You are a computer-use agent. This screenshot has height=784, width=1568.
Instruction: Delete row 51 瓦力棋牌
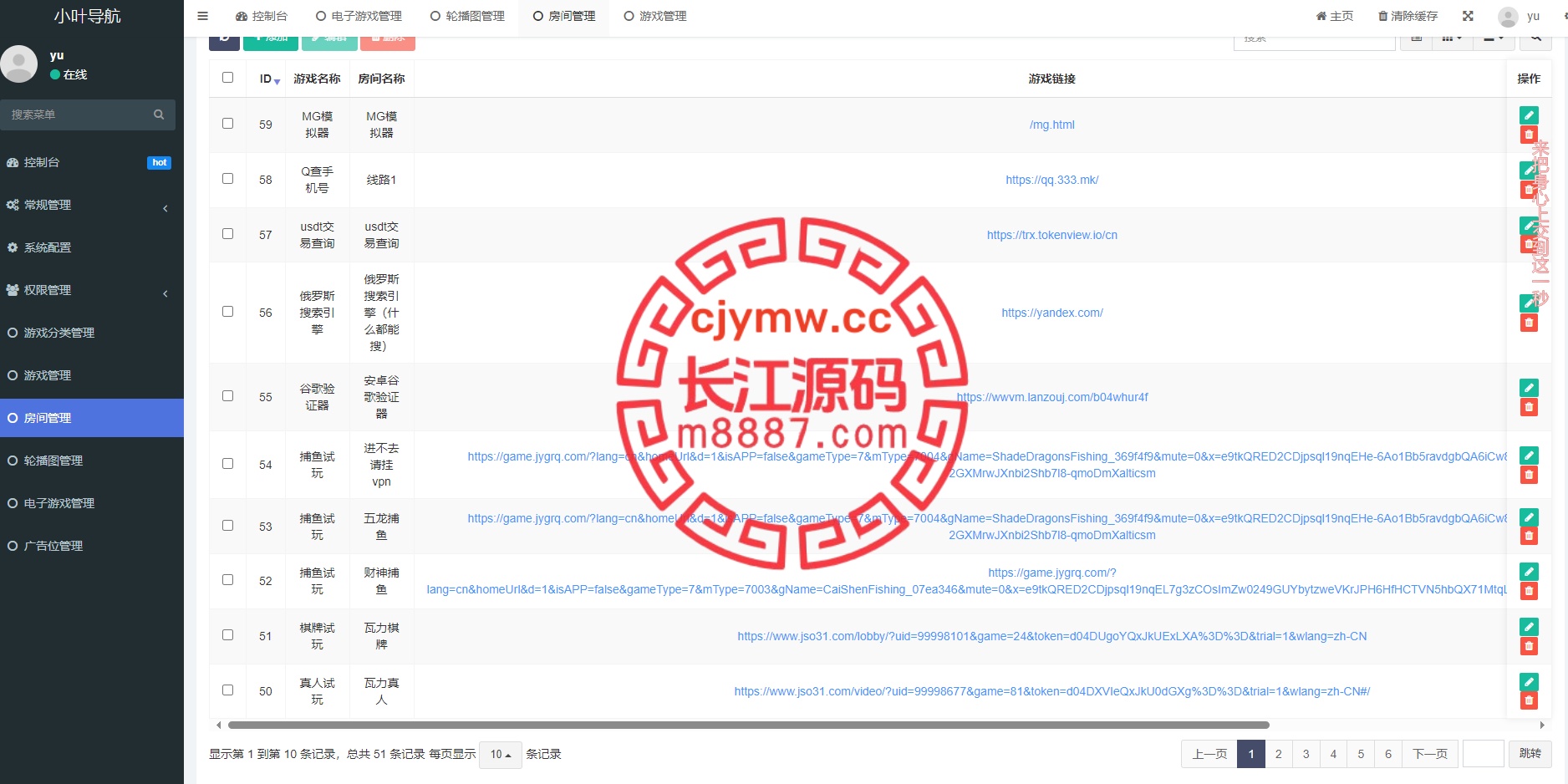(1529, 646)
